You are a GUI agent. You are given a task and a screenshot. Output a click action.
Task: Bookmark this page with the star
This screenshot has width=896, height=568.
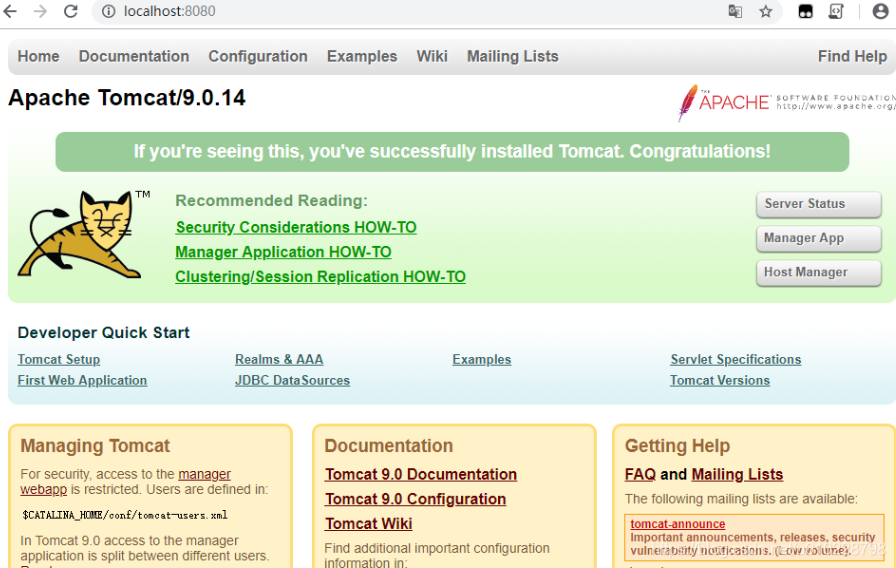(x=766, y=11)
